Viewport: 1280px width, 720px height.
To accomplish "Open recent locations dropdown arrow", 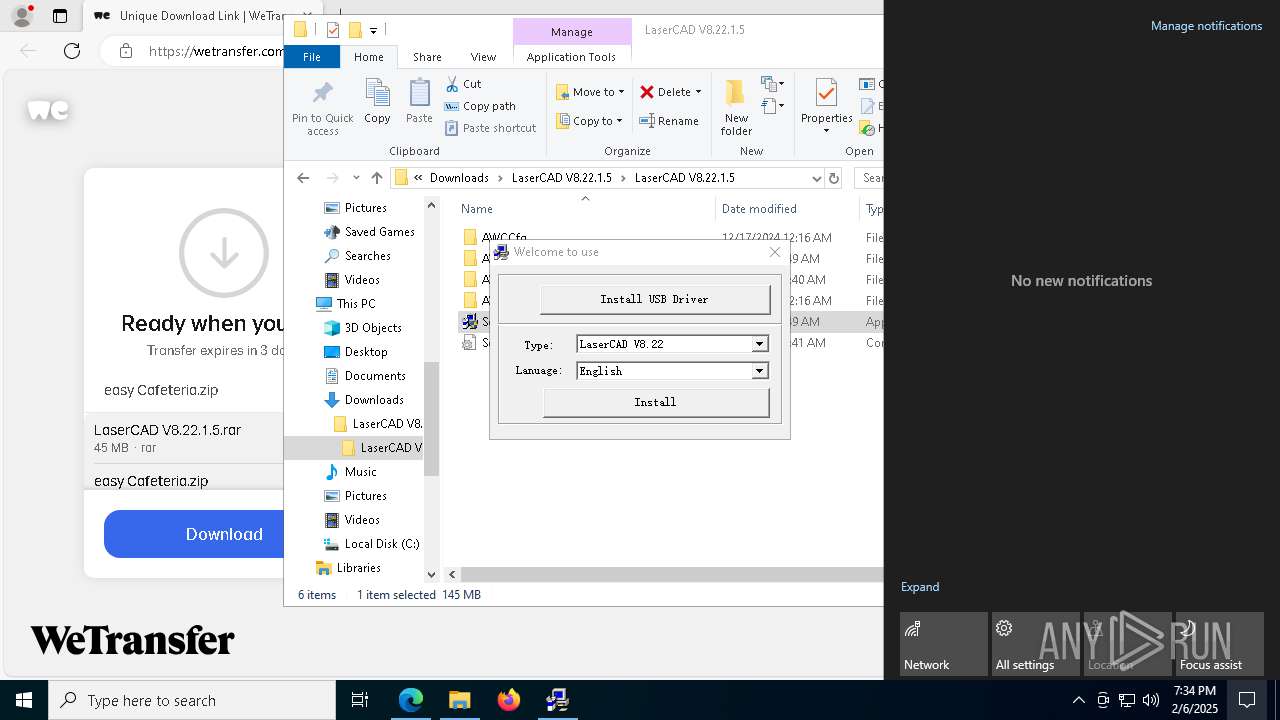I will [356, 178].
